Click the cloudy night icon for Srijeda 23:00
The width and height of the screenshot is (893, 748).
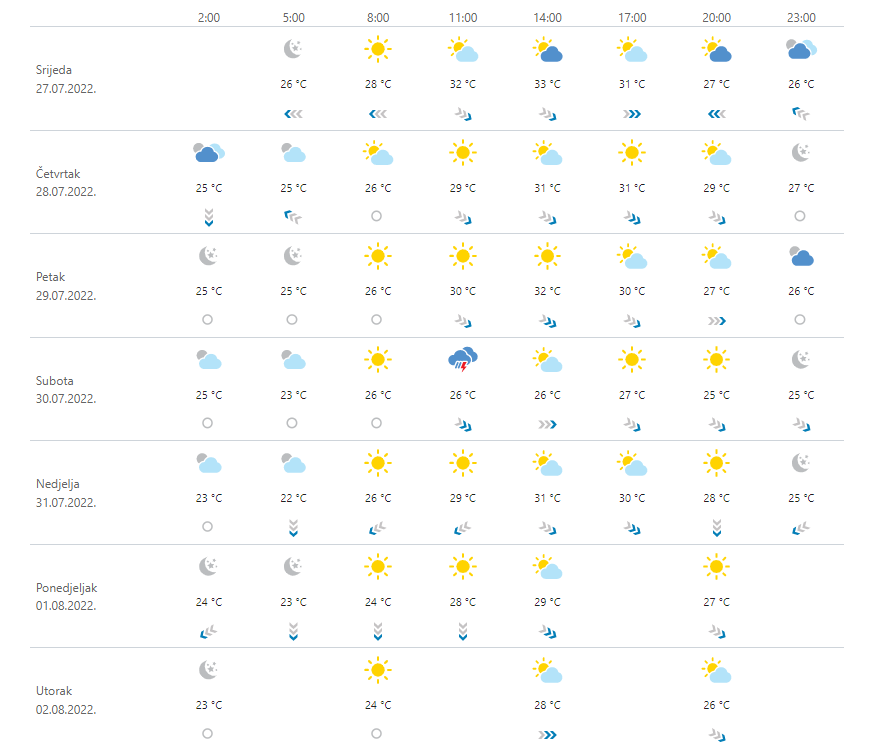click(x=801, y=49)
